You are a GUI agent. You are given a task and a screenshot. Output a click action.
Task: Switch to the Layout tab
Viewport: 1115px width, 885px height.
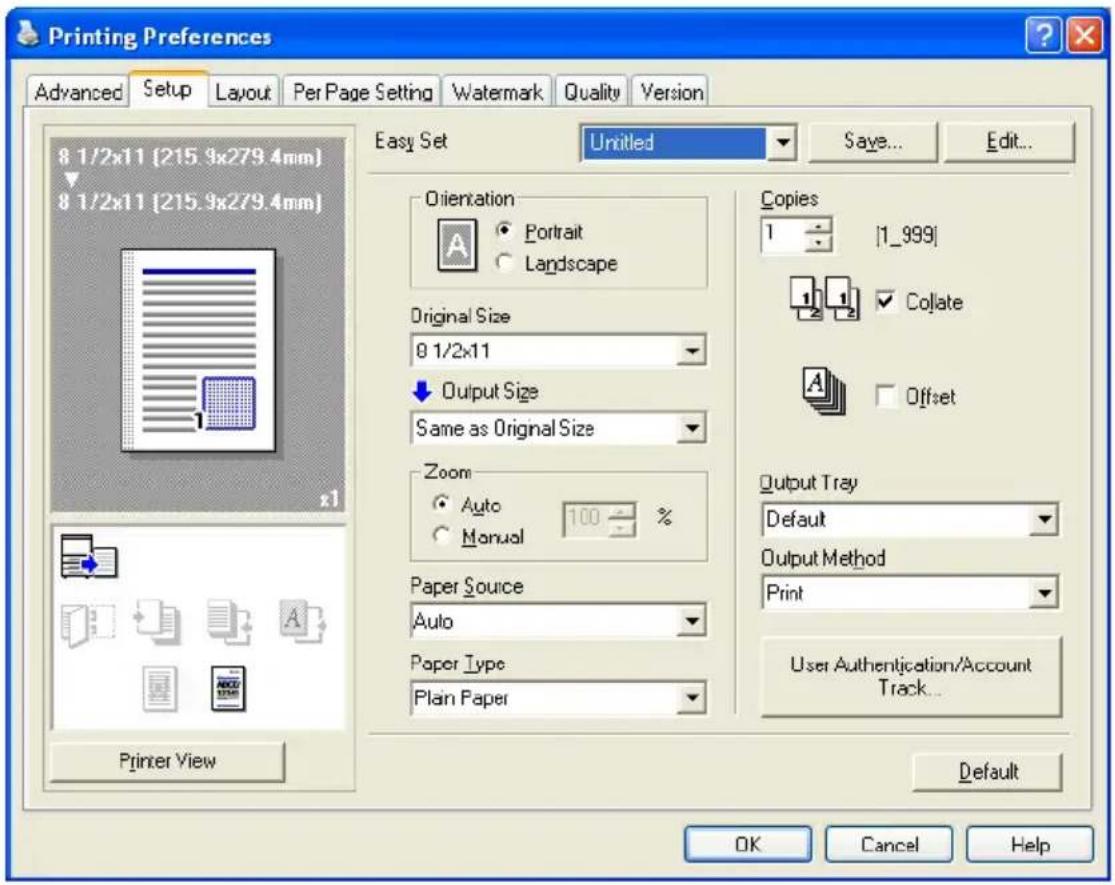tap(243, 92)
